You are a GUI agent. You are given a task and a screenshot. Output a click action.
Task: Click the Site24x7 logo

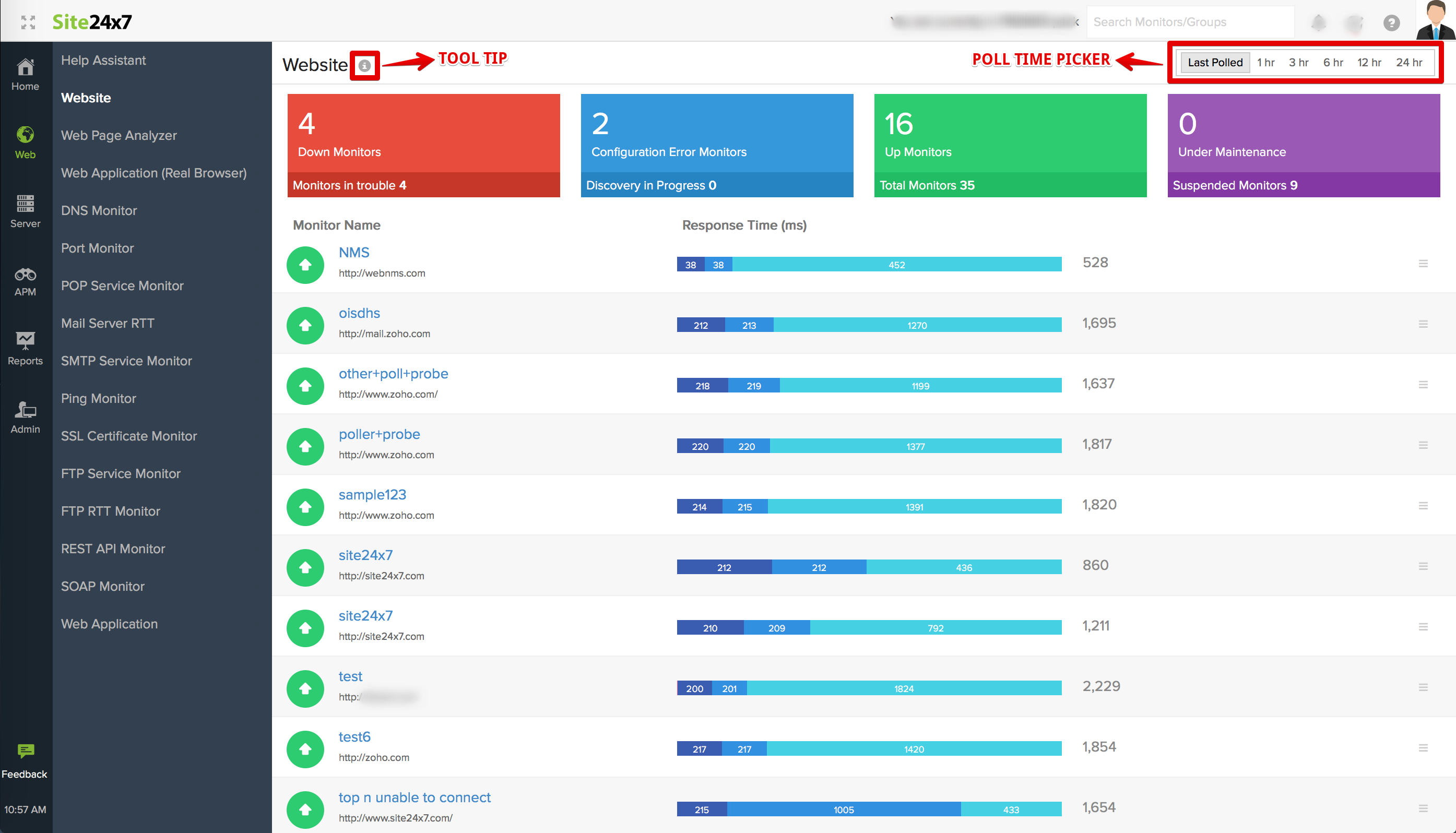coord(92,22)
